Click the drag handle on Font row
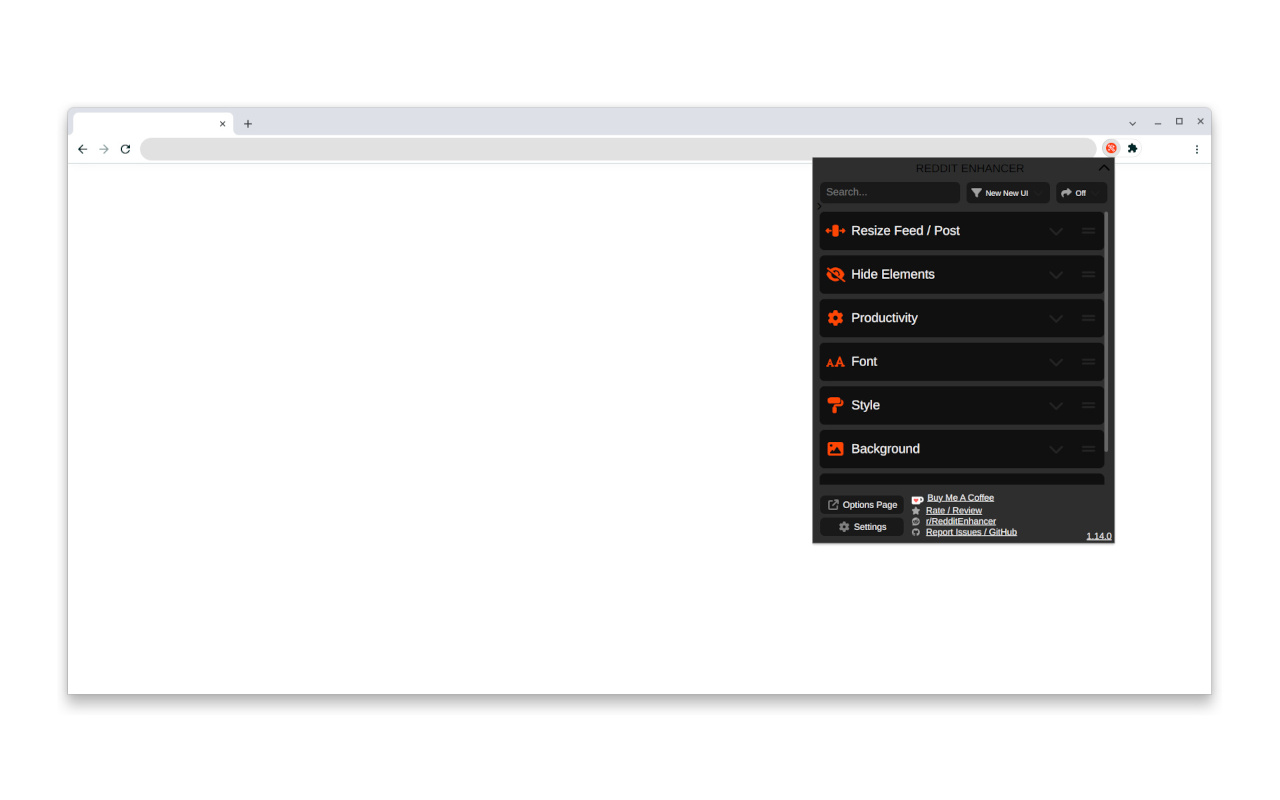 click(x=1088, y=362)
